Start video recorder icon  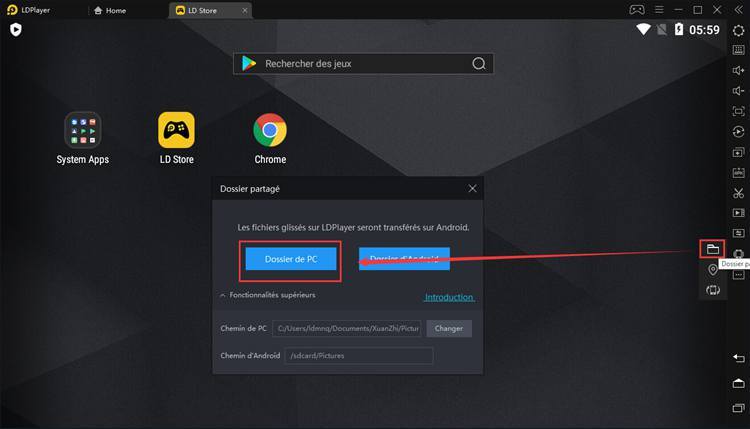[x=739, y=213]
